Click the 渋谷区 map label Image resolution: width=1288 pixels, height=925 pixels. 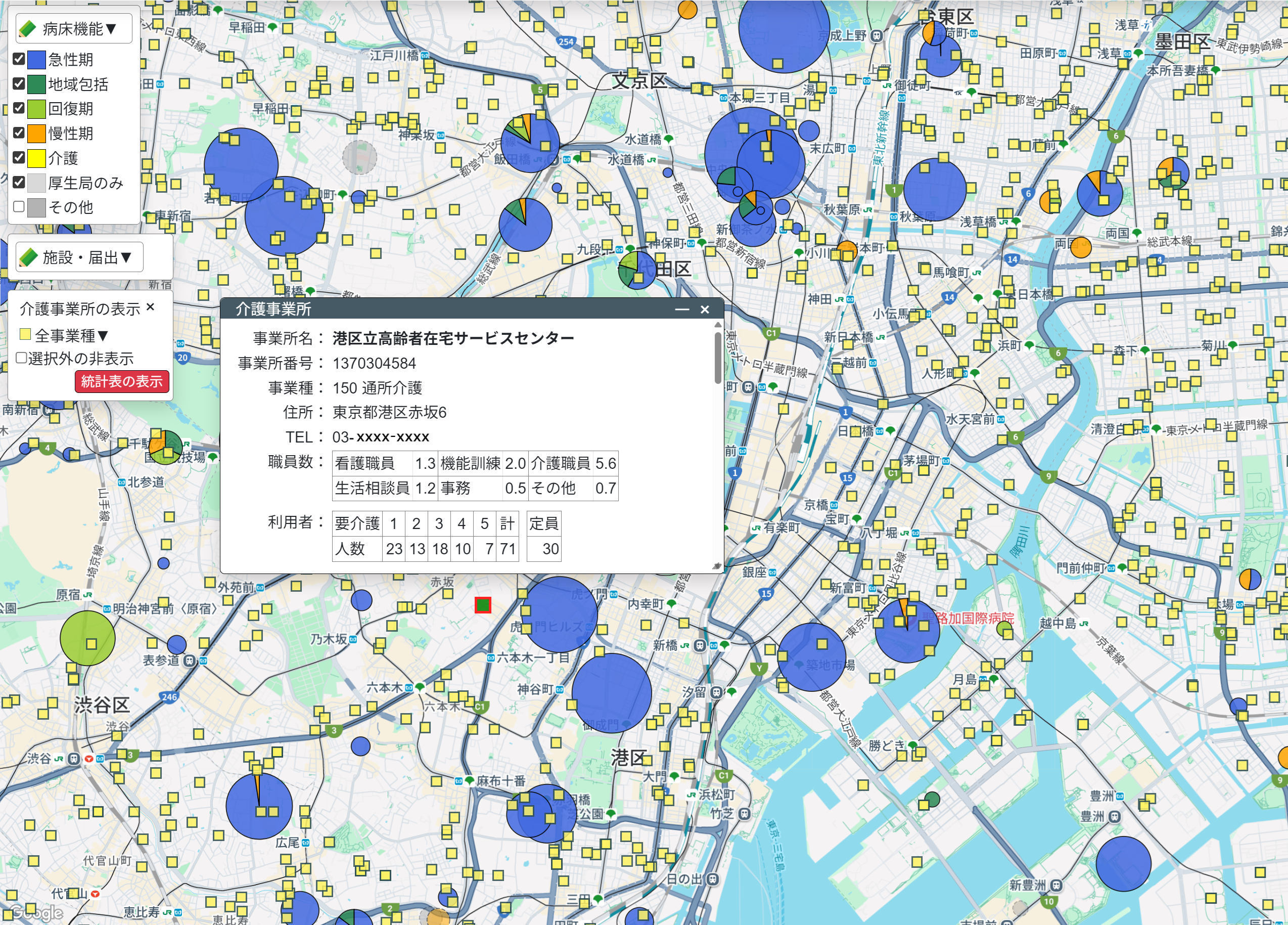[x=102, y=705]
